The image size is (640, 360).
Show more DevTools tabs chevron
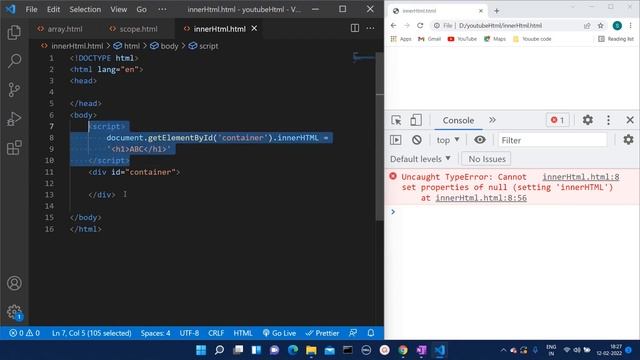(492, 120)
